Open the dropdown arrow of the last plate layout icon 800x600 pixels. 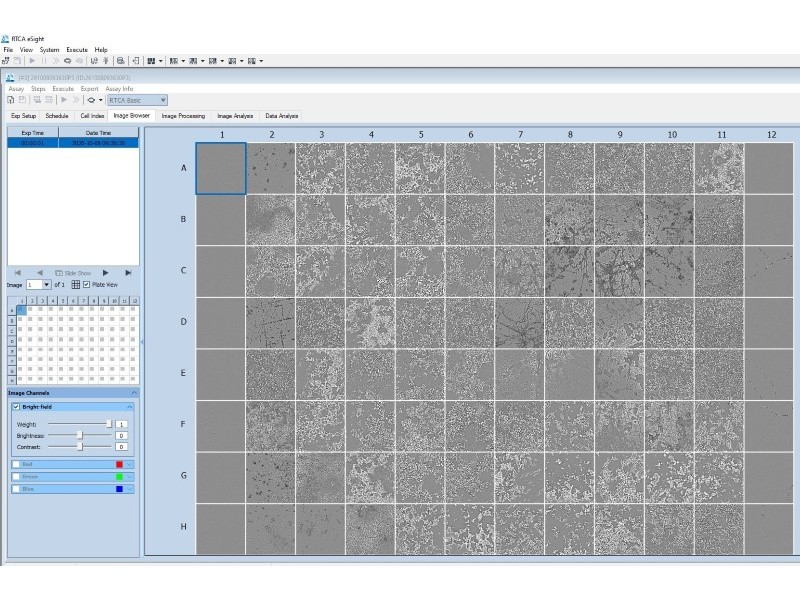click(261, 61)
